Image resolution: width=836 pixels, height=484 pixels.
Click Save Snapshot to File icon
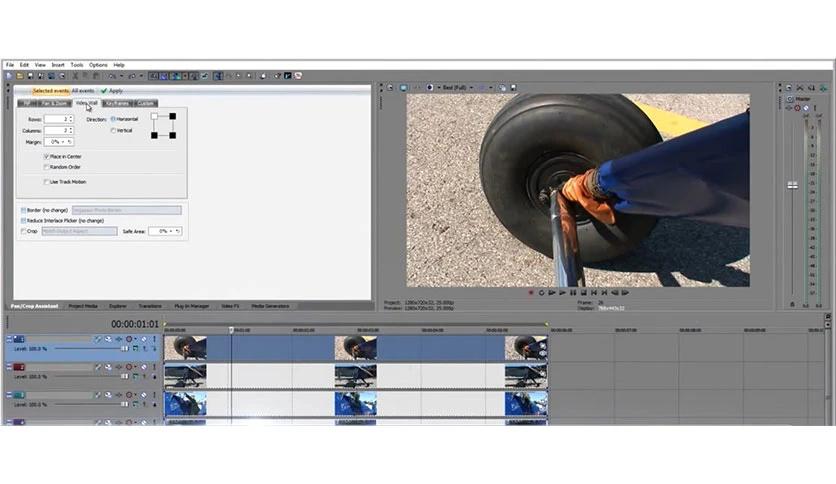tap(513, 87)
